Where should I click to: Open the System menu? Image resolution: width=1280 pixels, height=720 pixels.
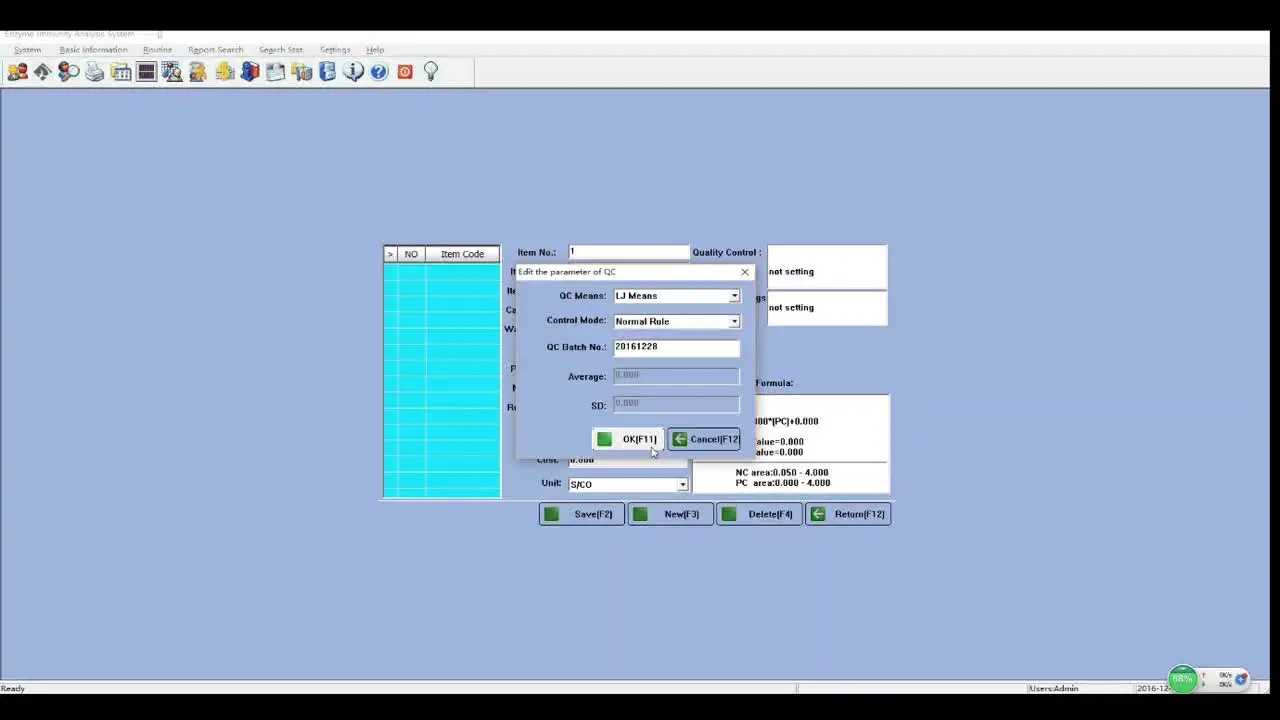[x=27, y=50]
